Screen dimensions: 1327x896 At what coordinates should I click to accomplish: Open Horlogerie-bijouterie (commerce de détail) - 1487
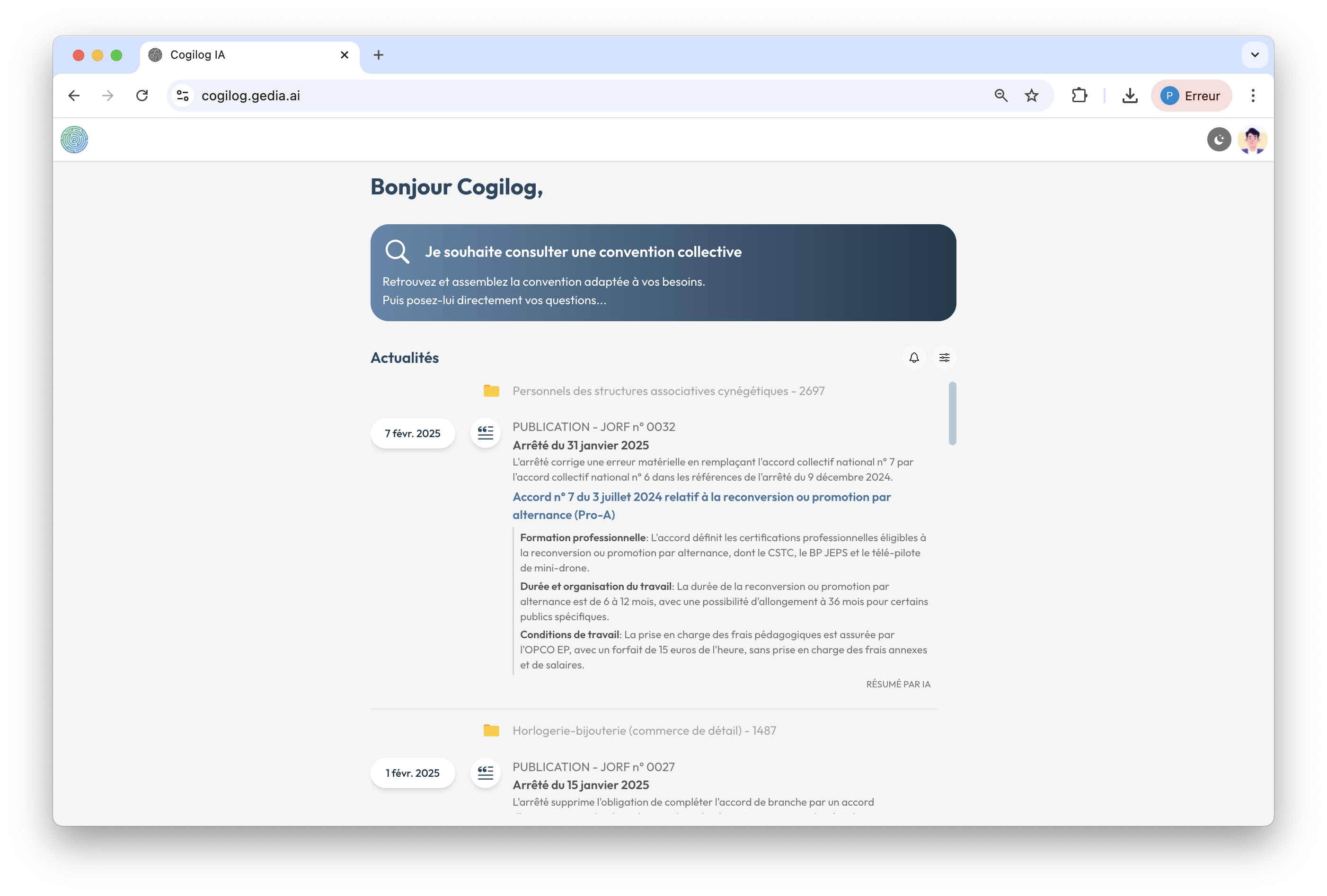point(644,730)
